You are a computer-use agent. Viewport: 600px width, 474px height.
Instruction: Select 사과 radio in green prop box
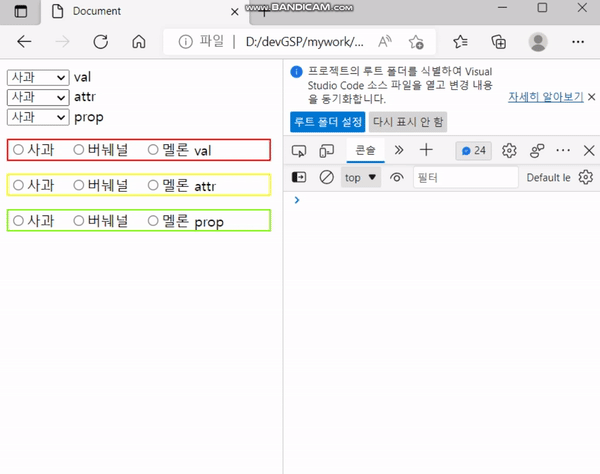(18, 220)
